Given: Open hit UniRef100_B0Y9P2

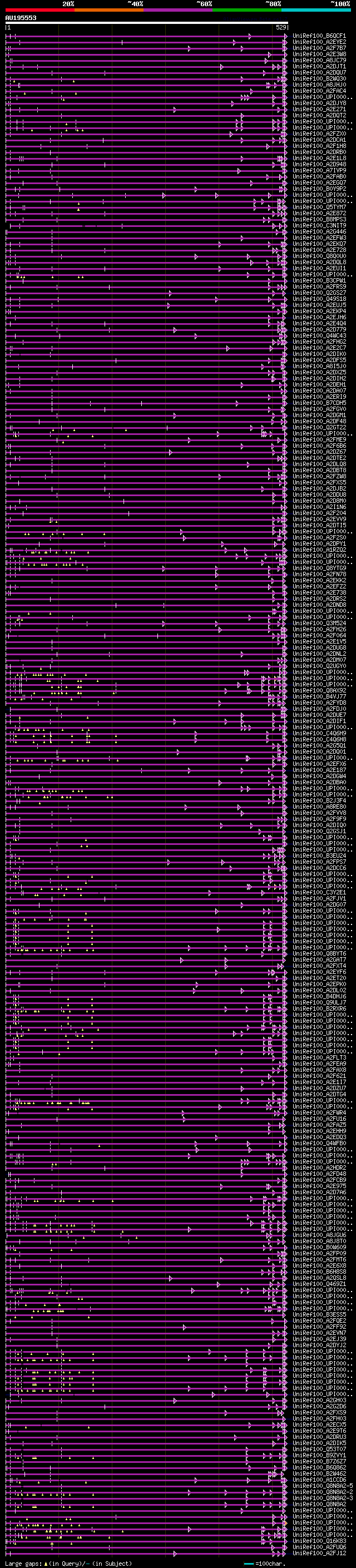Looking at the screenshot, I should [x=319, y=189].
